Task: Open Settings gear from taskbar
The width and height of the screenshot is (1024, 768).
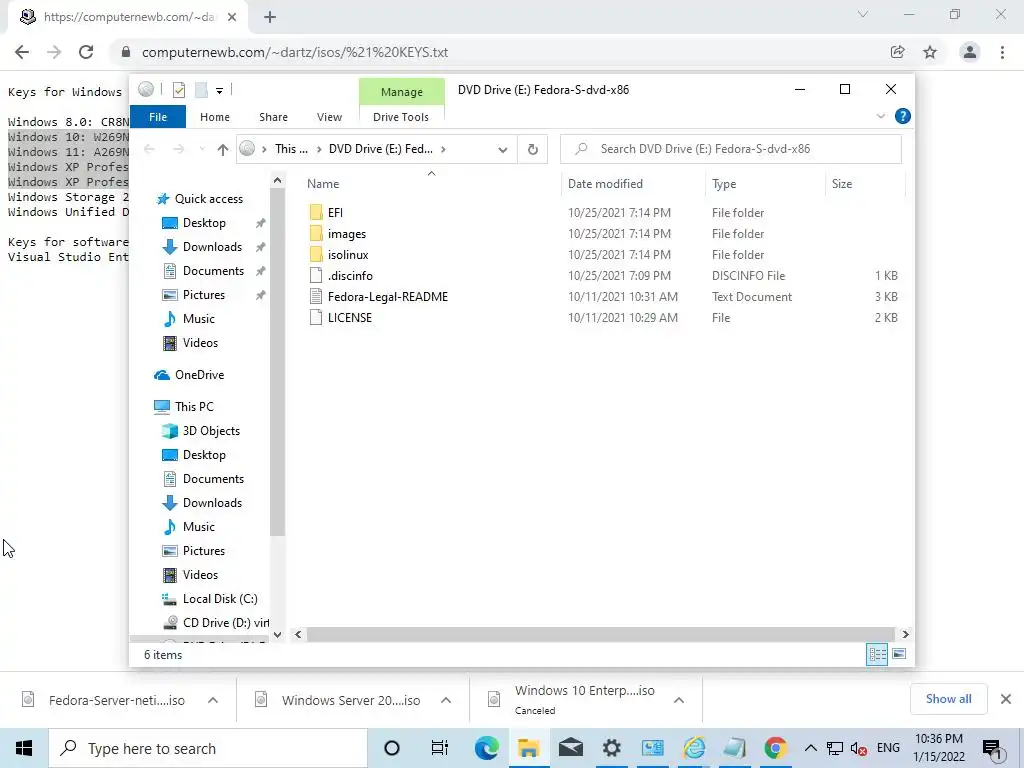Action: [x=611, y=748]
